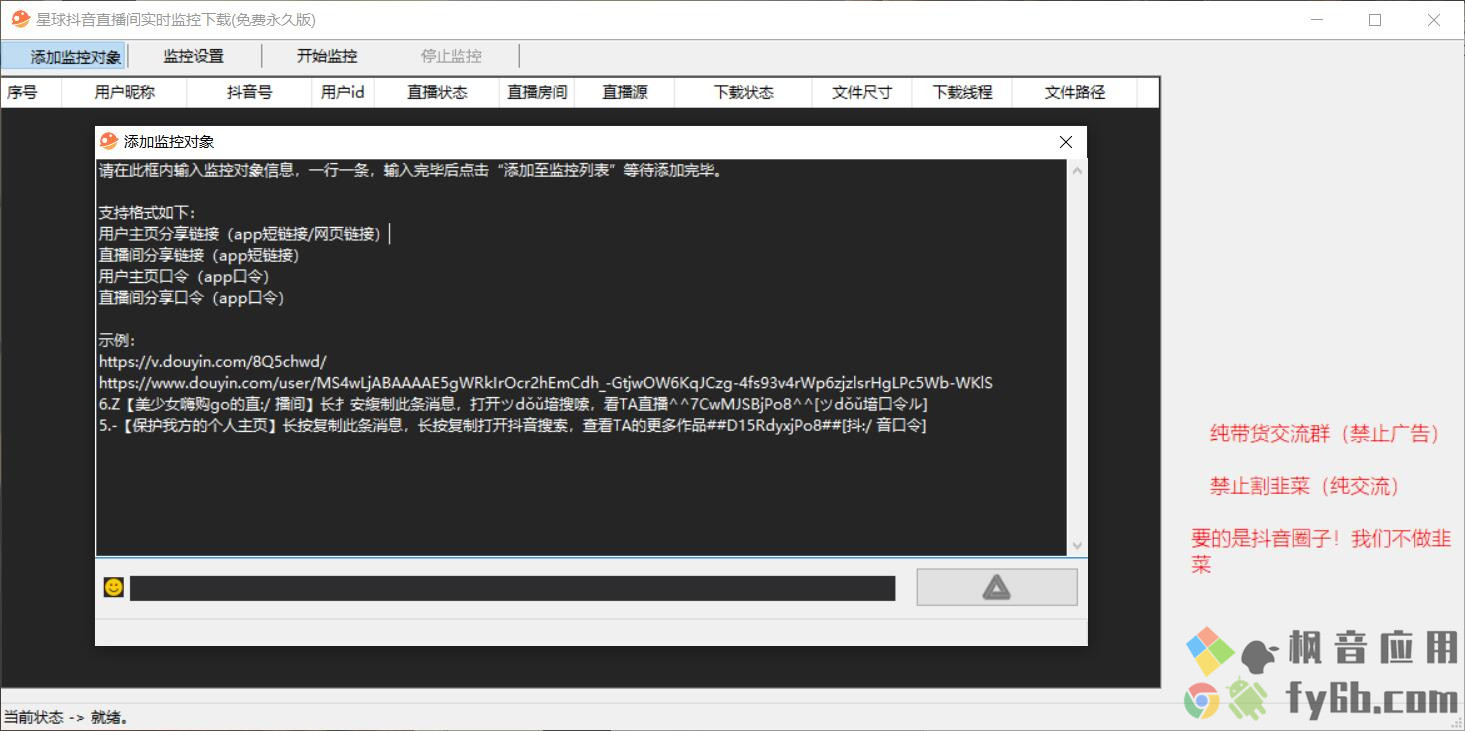Click the 文件尺寸 column header
Viewport: 1465px width, 731px height.
[x=862, y=92]
